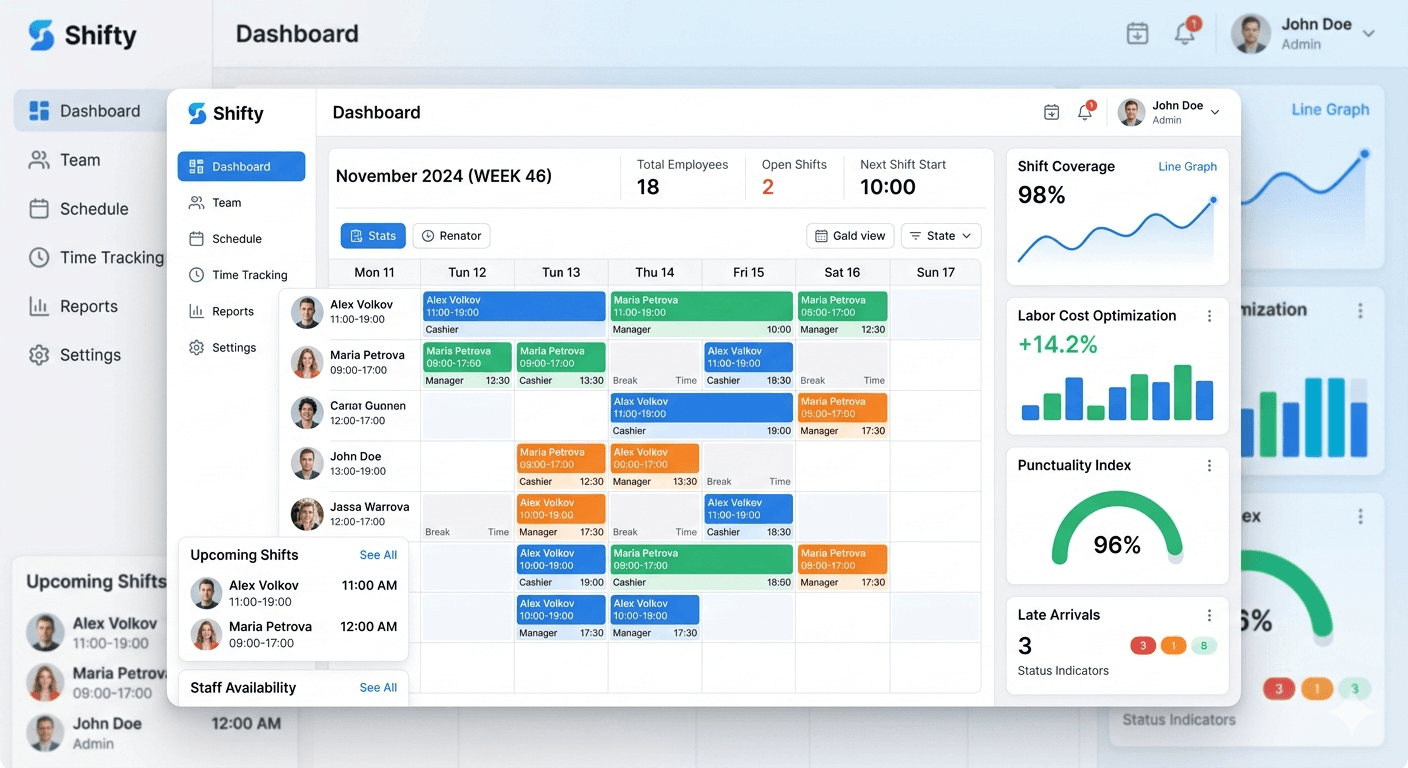
Task: Expand the State filter dropdown
Action: pyautogui.click(x=941, y=236)
